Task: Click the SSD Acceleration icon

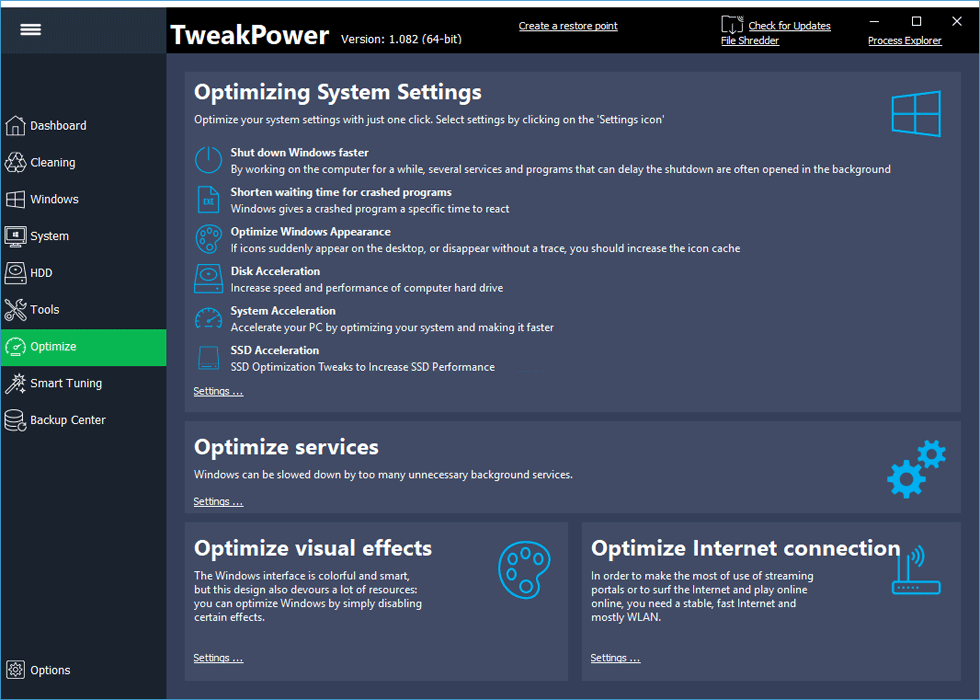Action: pyautogui.click(x=208, y=358)
